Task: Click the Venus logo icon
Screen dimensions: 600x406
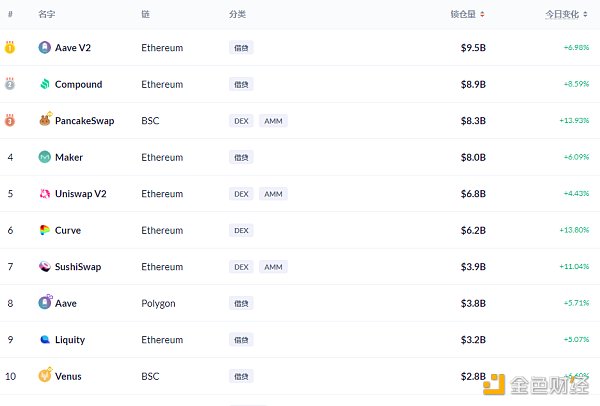Action: click(x=45, y=375)
